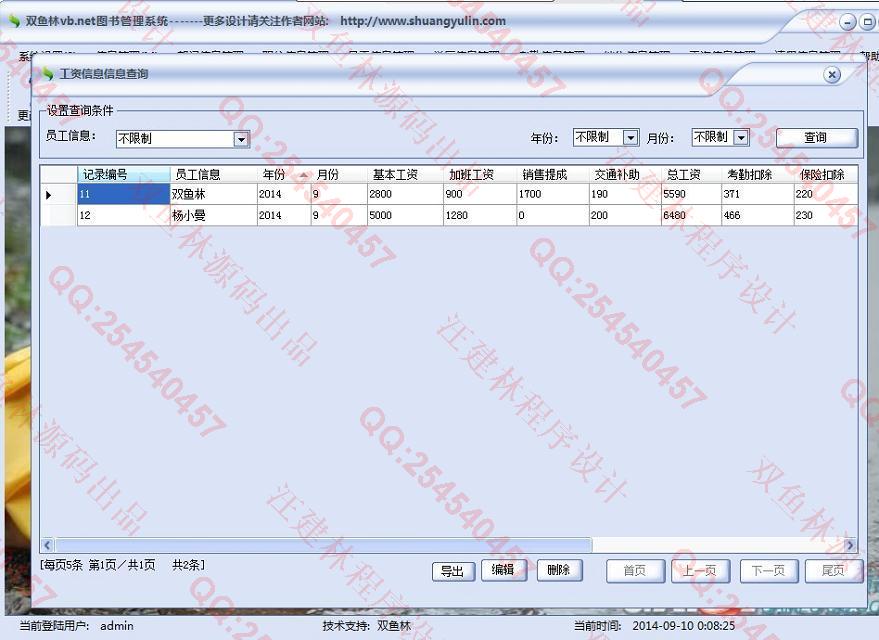Go to 首页 page button

pyautogui.click(x=635, y=571)
